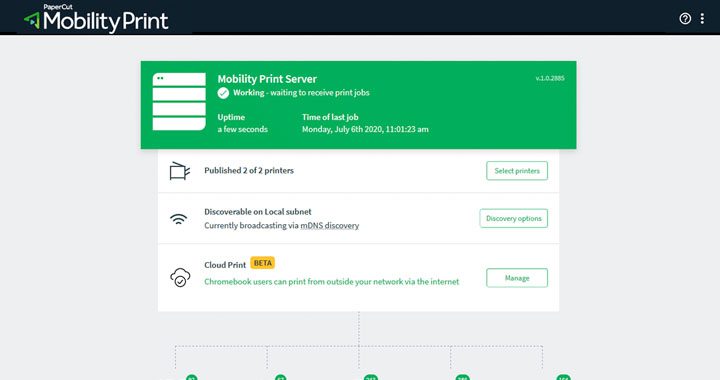
Task: Click the Chromebook users can print link text
Action: coord(332,282)
